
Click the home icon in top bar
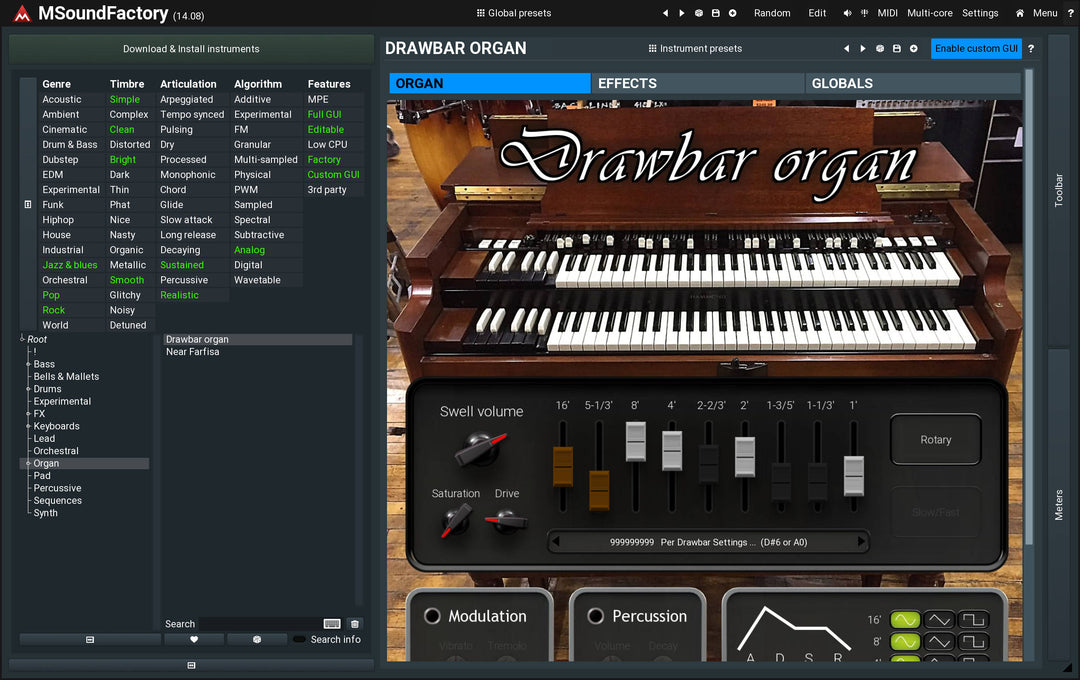[1020, 13]
